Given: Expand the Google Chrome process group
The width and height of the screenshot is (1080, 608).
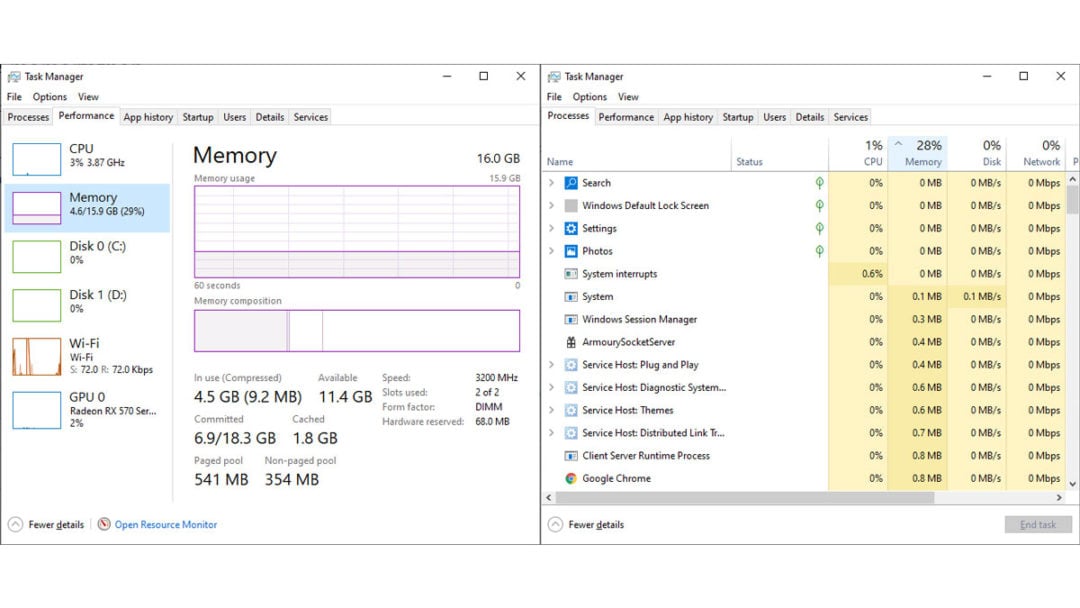Looking at the screenshot, I should click(x=551, y=478).
